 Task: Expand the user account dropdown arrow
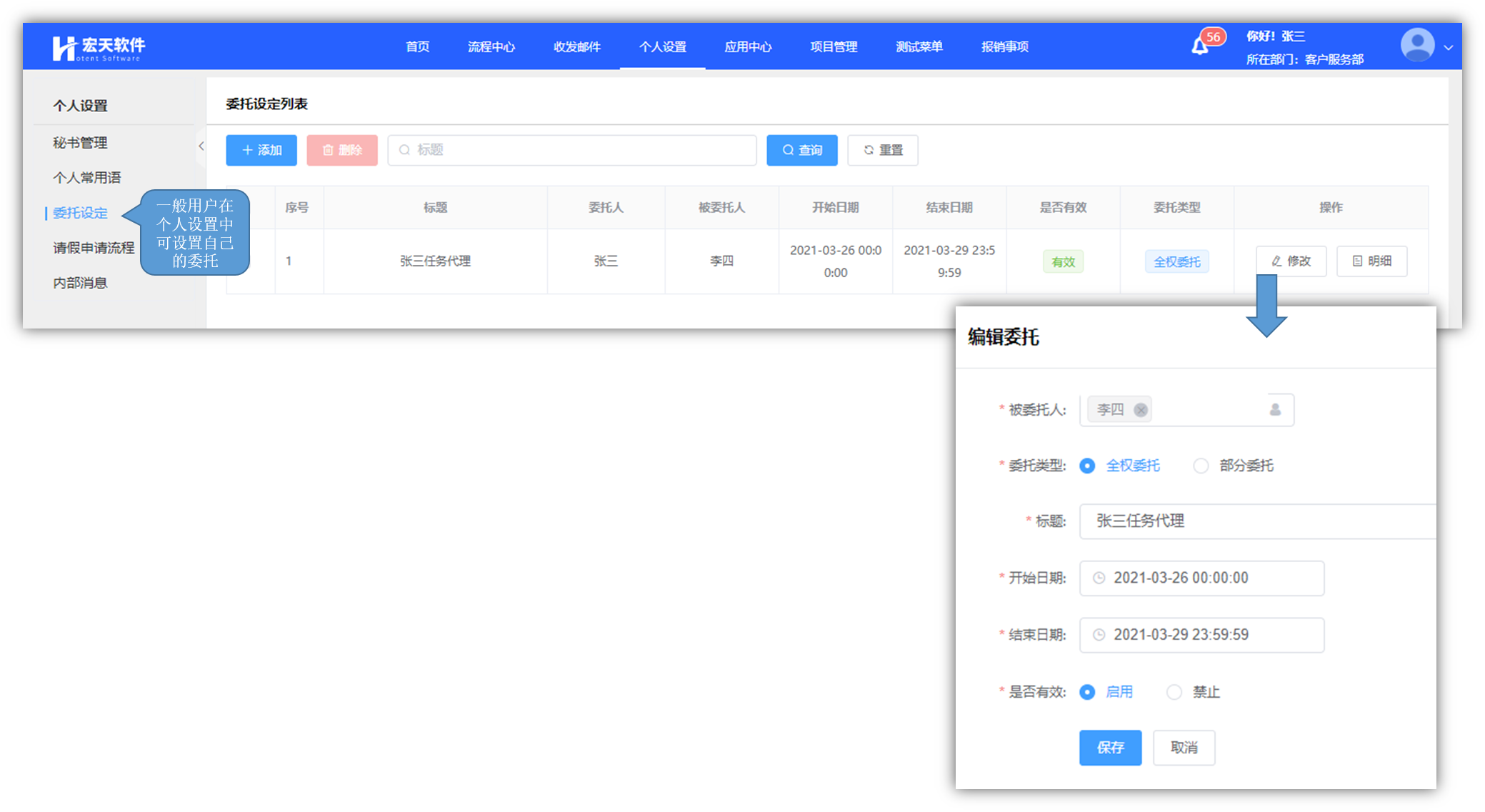click(1449, 48)
